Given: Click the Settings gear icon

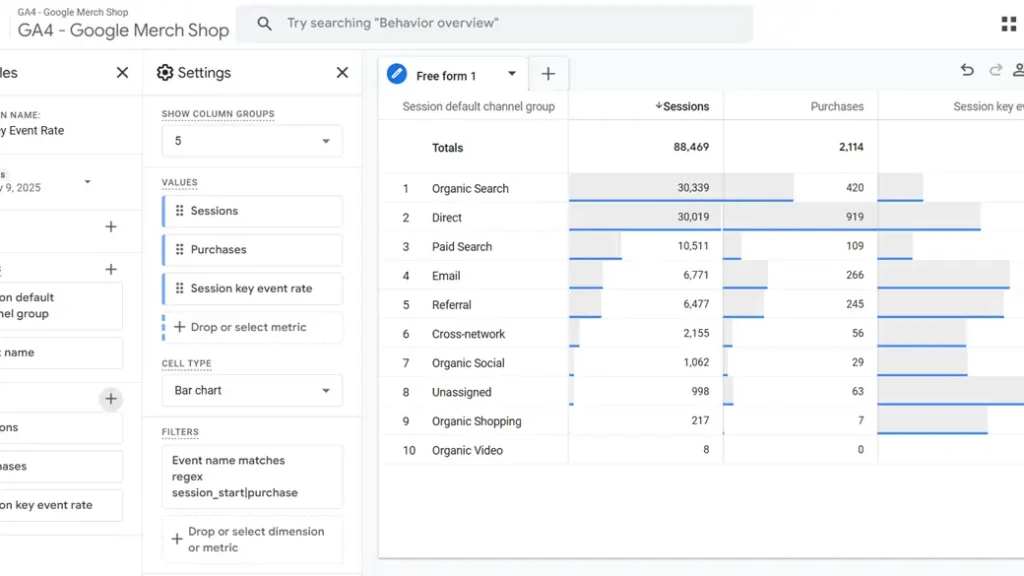Looking at the screenshot, I should click(165, 73).
